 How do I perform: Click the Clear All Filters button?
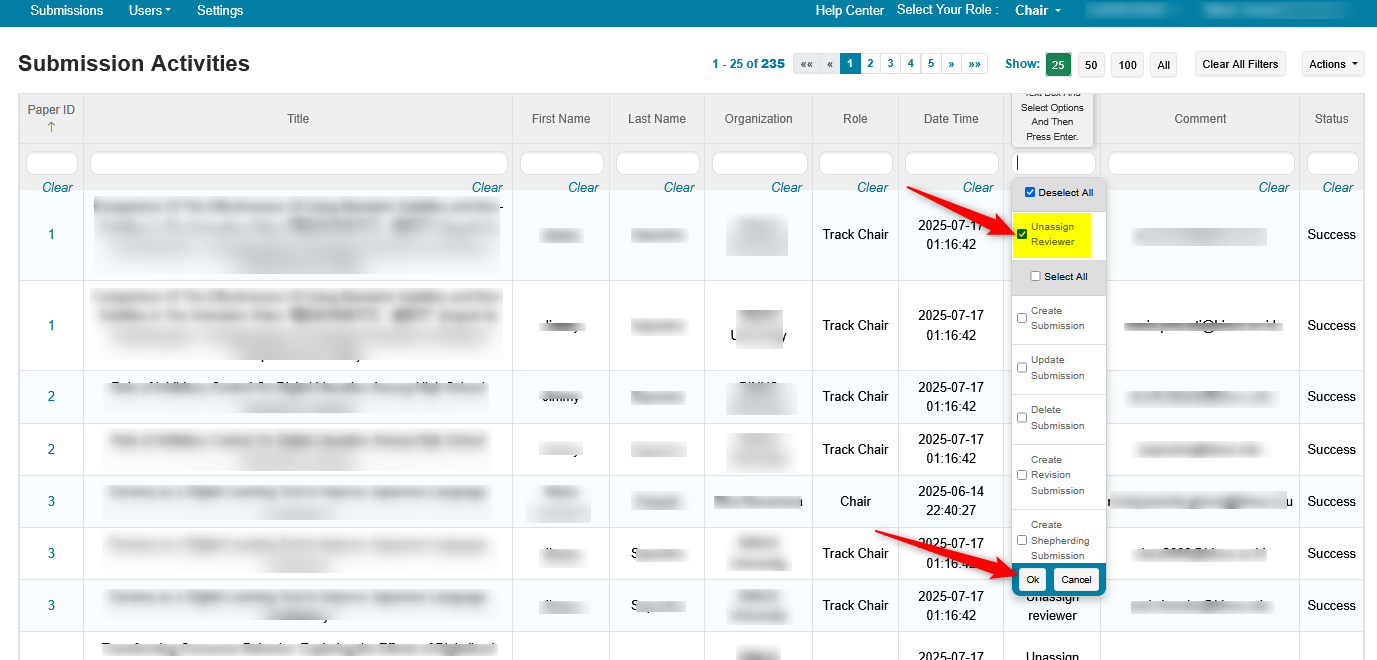[1240, 63]
